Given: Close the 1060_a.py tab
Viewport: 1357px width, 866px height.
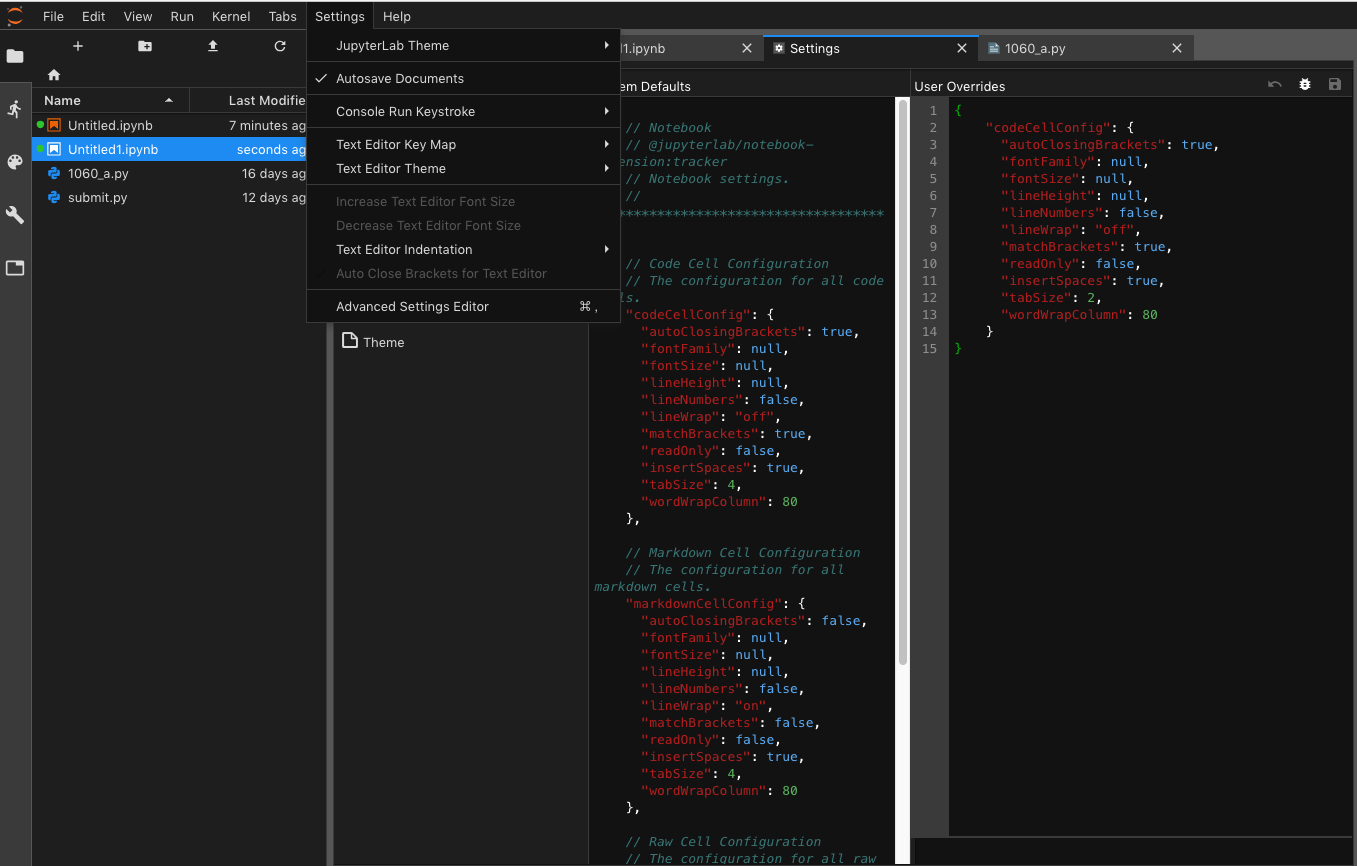Looking at the screenshot, I should click(x=1177, y=48).
